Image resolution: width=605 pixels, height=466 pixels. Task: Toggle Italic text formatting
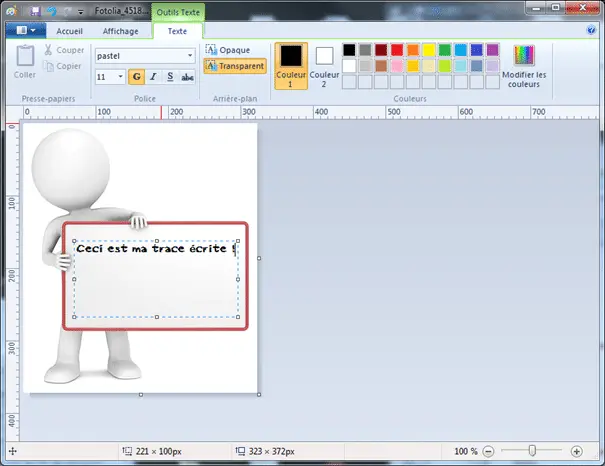[x=153, y=77]
